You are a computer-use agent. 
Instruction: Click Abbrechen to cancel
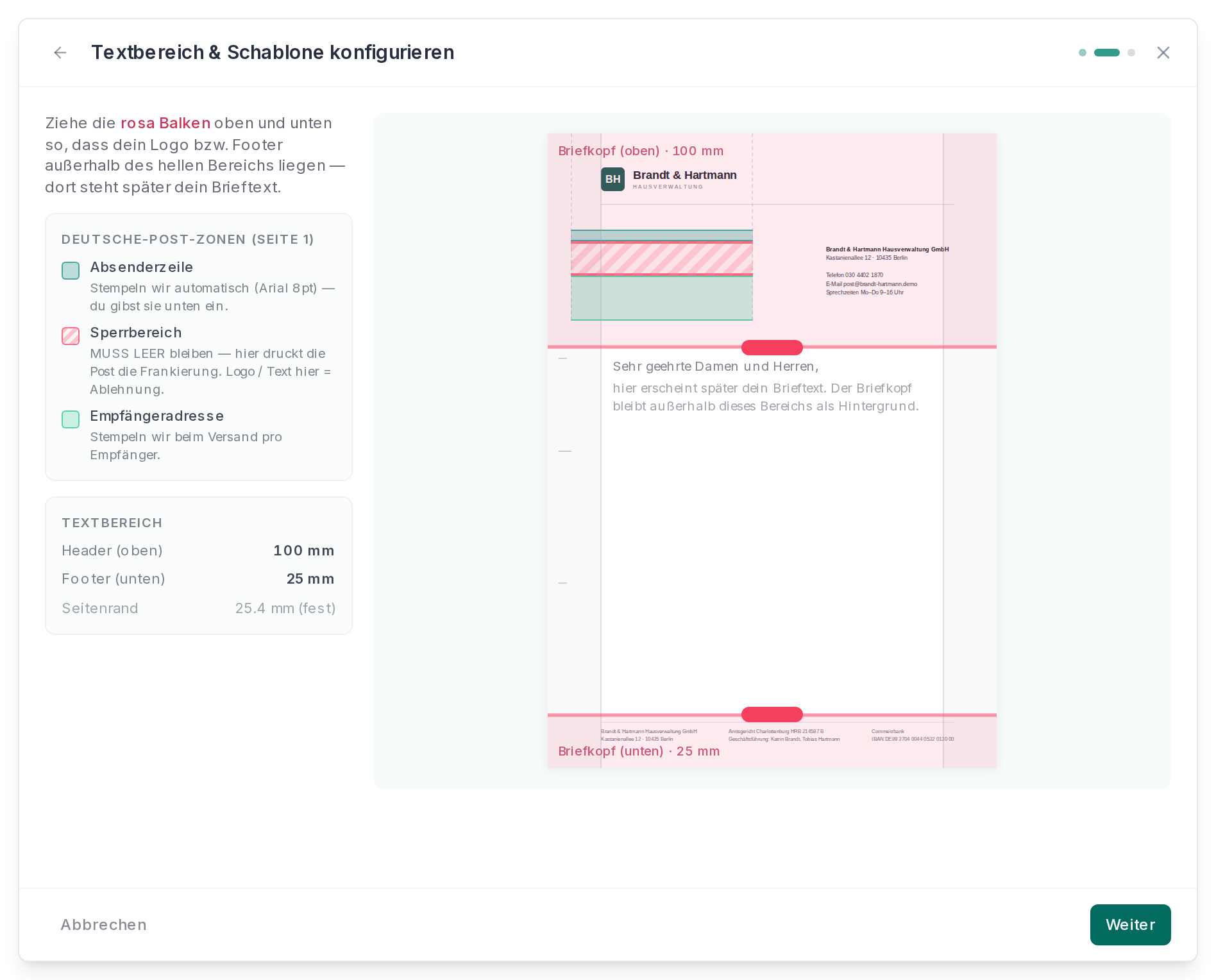pyautogui.click(x=104, y=925)
